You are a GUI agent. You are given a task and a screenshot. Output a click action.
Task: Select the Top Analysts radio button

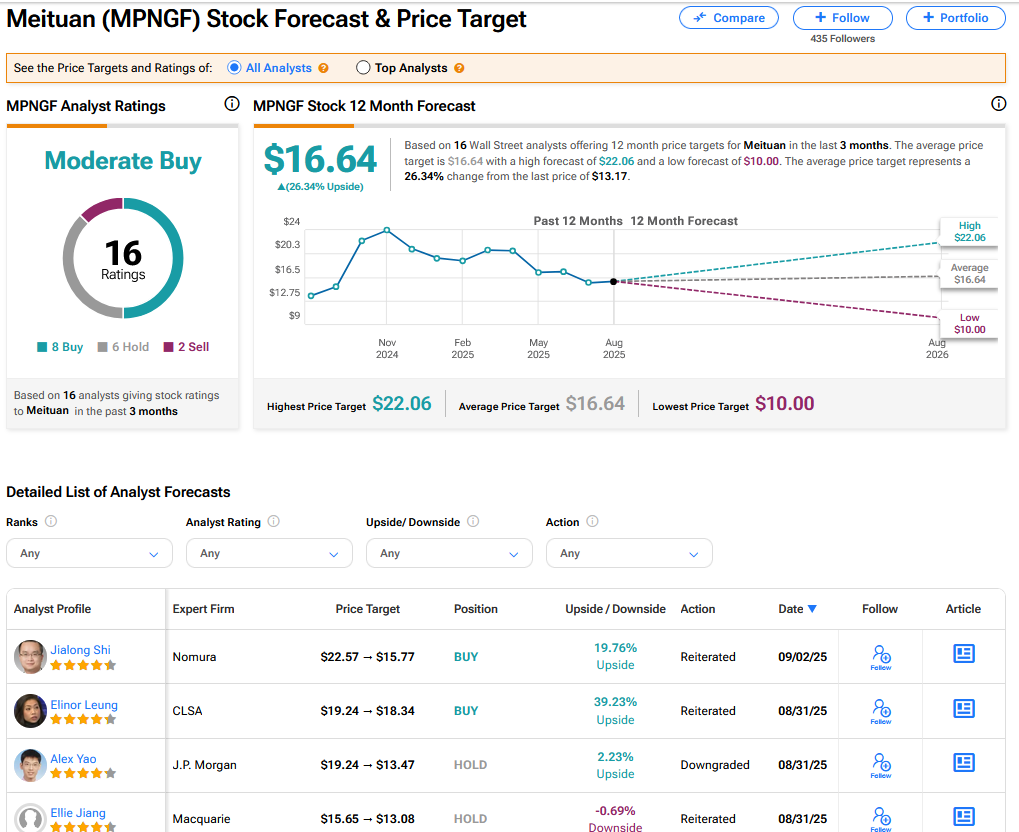pyautogui.click(x=363, y=68)
